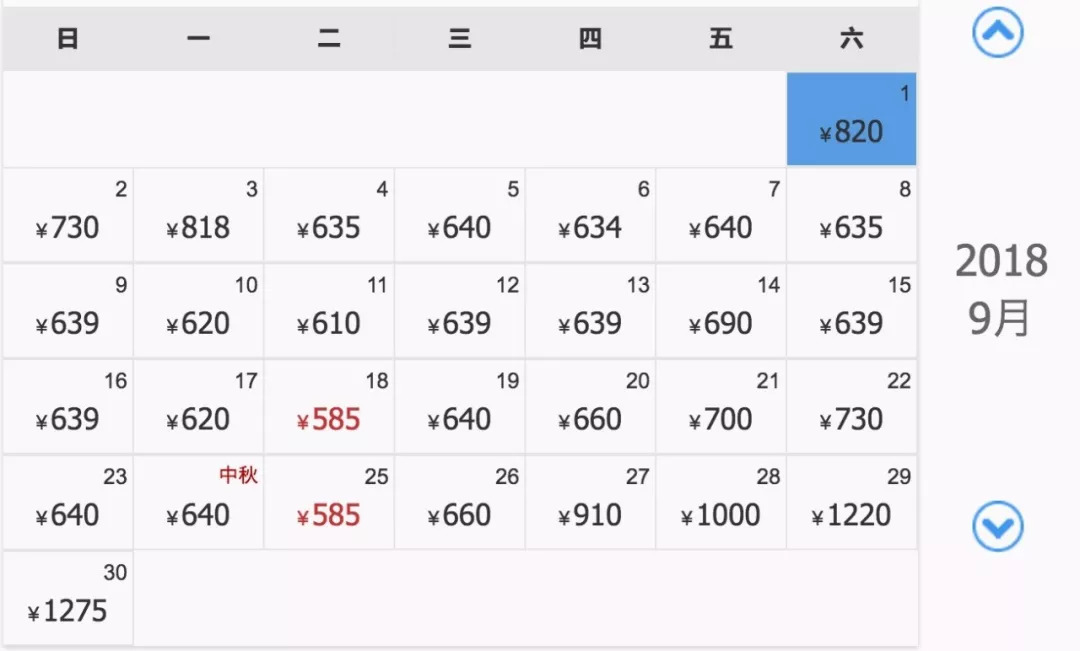Select the 中秋 holiday date ¥640
1080x651 pixels.
[x=198, y=502]
